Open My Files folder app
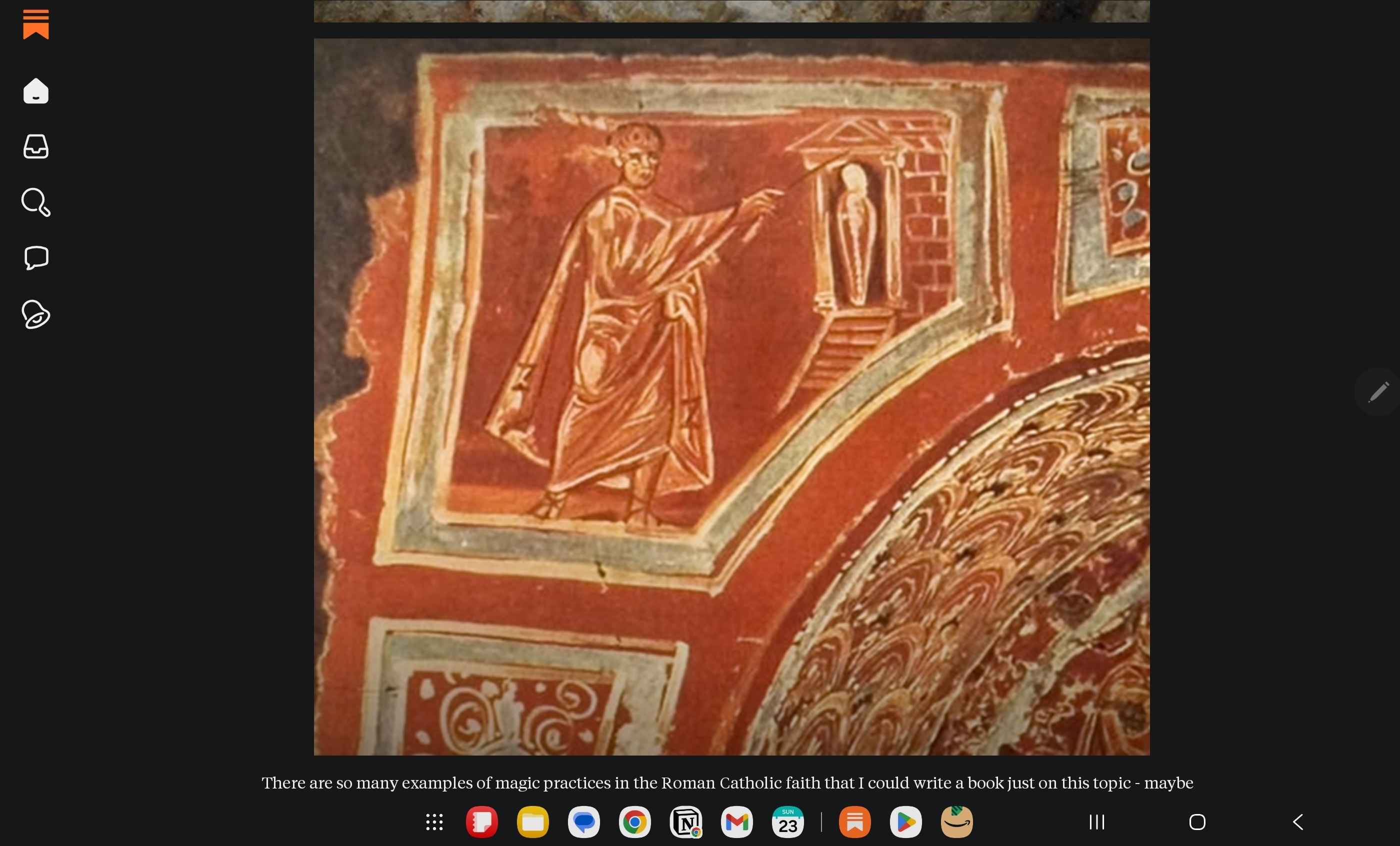 533,822
